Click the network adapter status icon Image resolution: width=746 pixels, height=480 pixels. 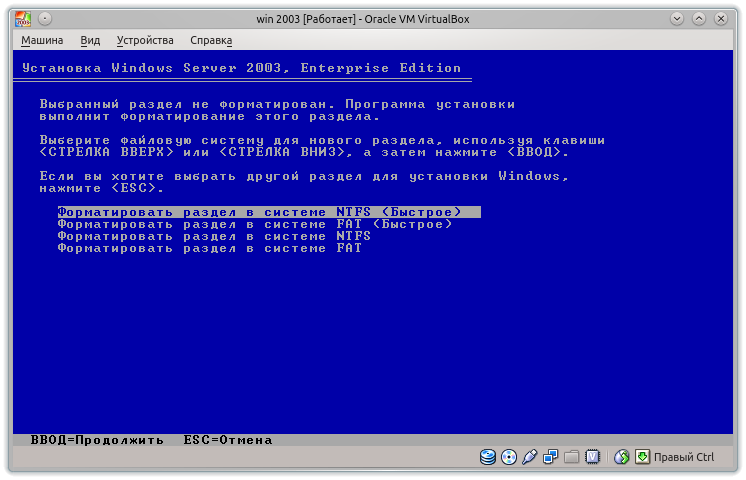550,457
